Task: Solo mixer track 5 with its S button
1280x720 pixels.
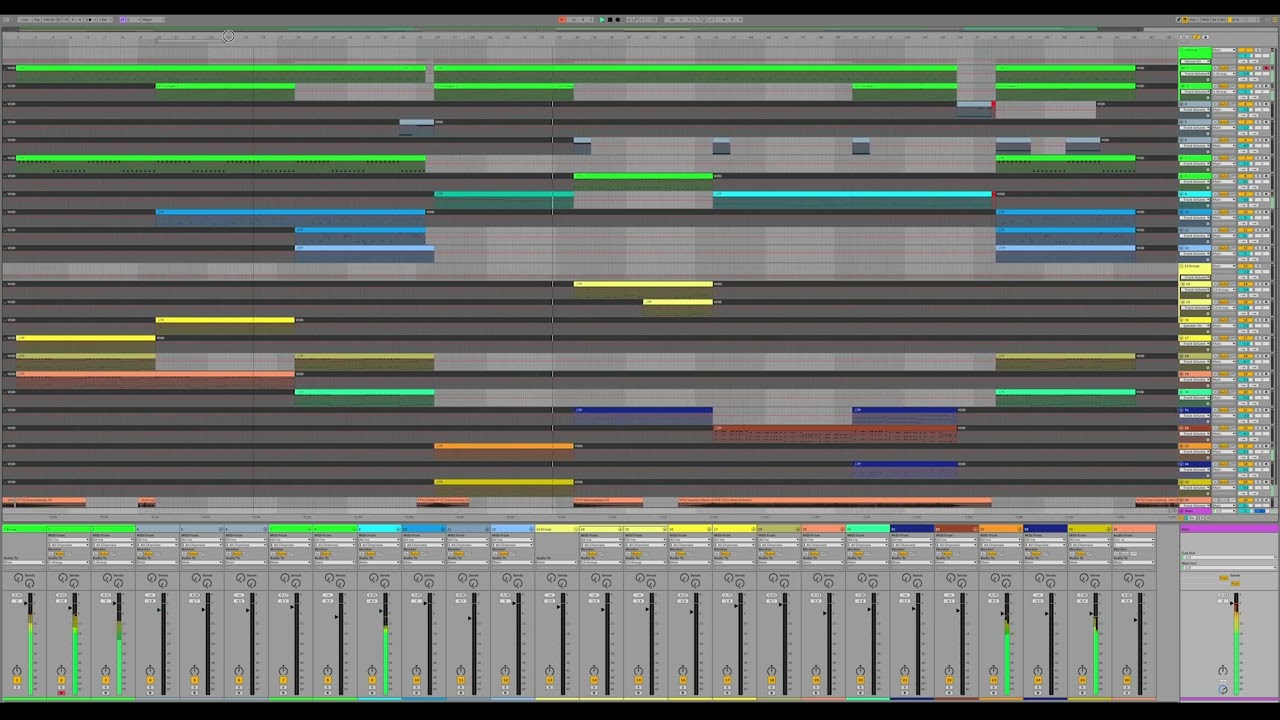Action: [195, 687]
